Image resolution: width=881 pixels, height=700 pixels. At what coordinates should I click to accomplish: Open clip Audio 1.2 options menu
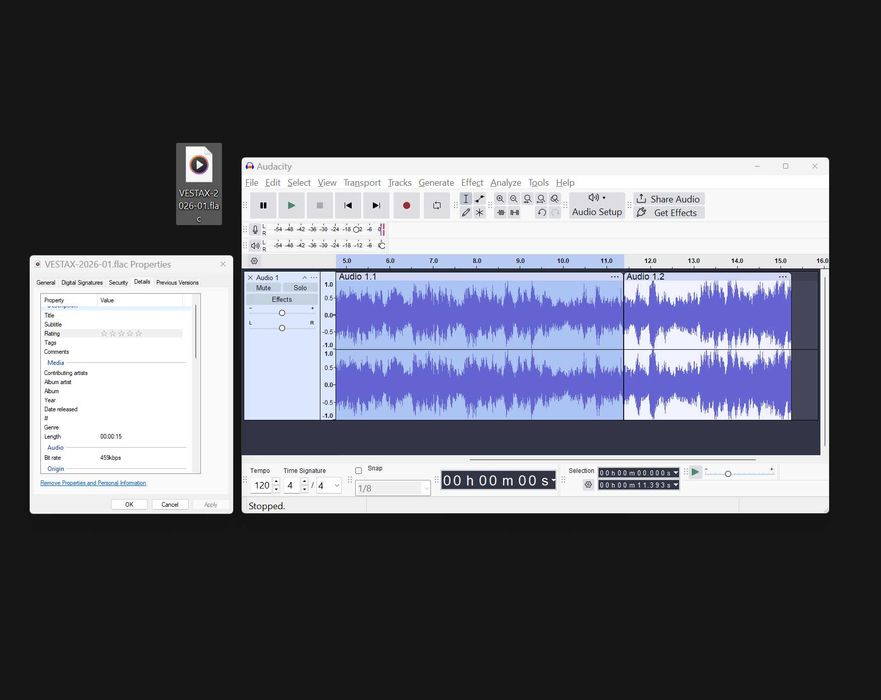[783, 277]
